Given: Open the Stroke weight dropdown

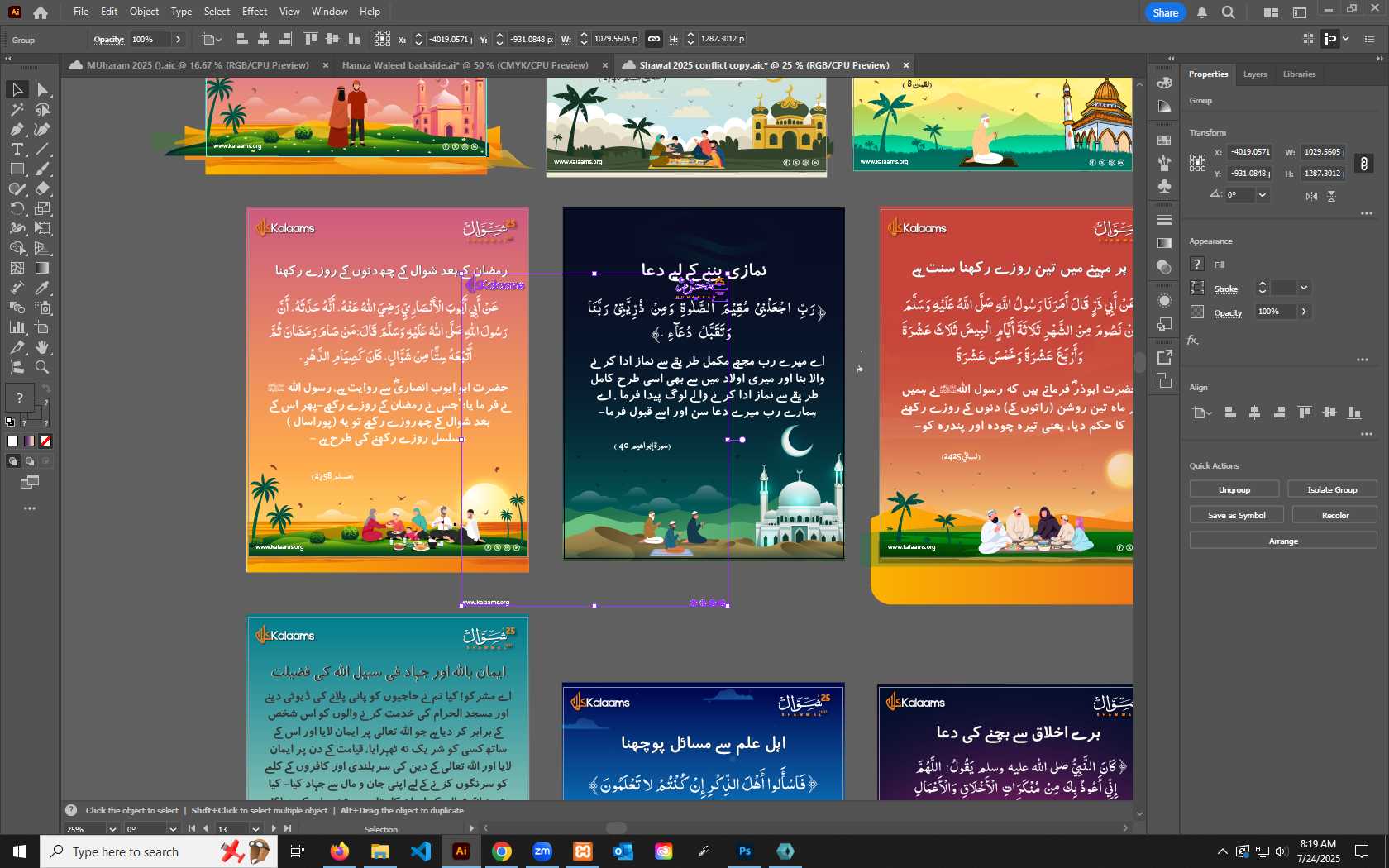Looking at the screenshot, I should coord(1304,288).
